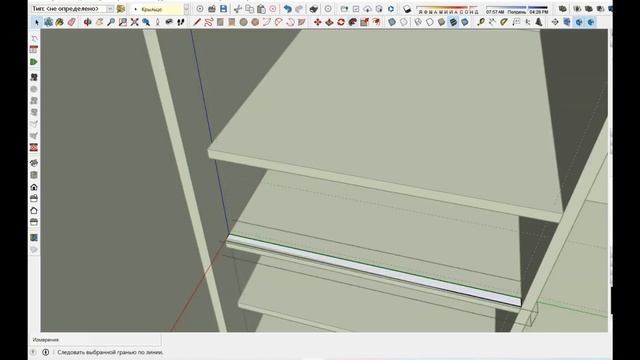Click the green play icon in sidebar

coord(34,62)
